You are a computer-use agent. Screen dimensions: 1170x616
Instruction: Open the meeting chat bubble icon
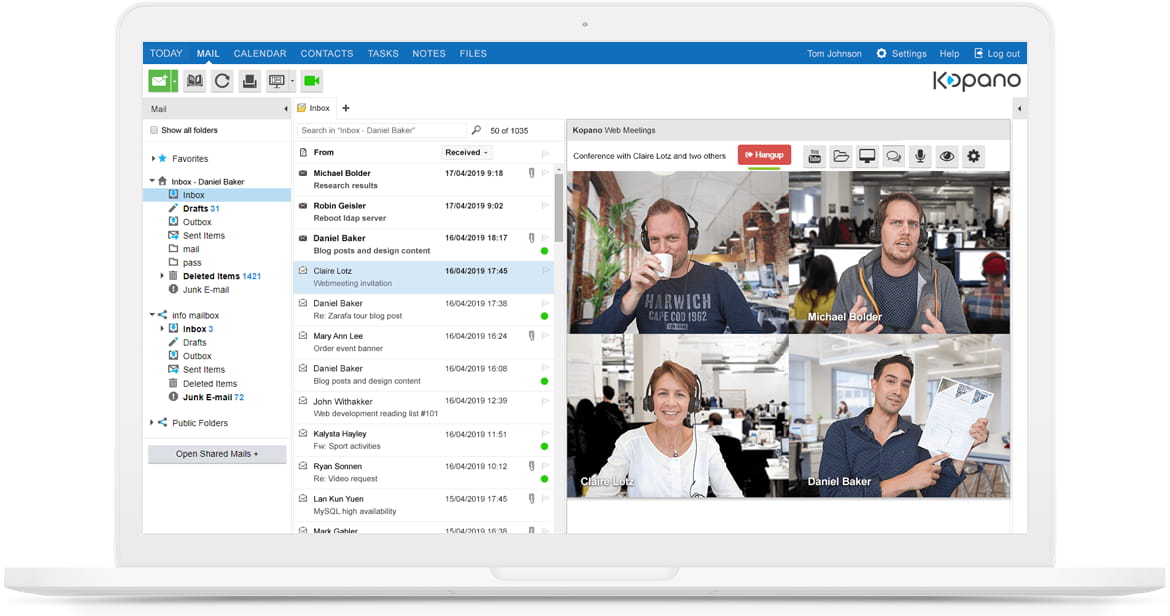pyautogui.click(x=893, y=156)
